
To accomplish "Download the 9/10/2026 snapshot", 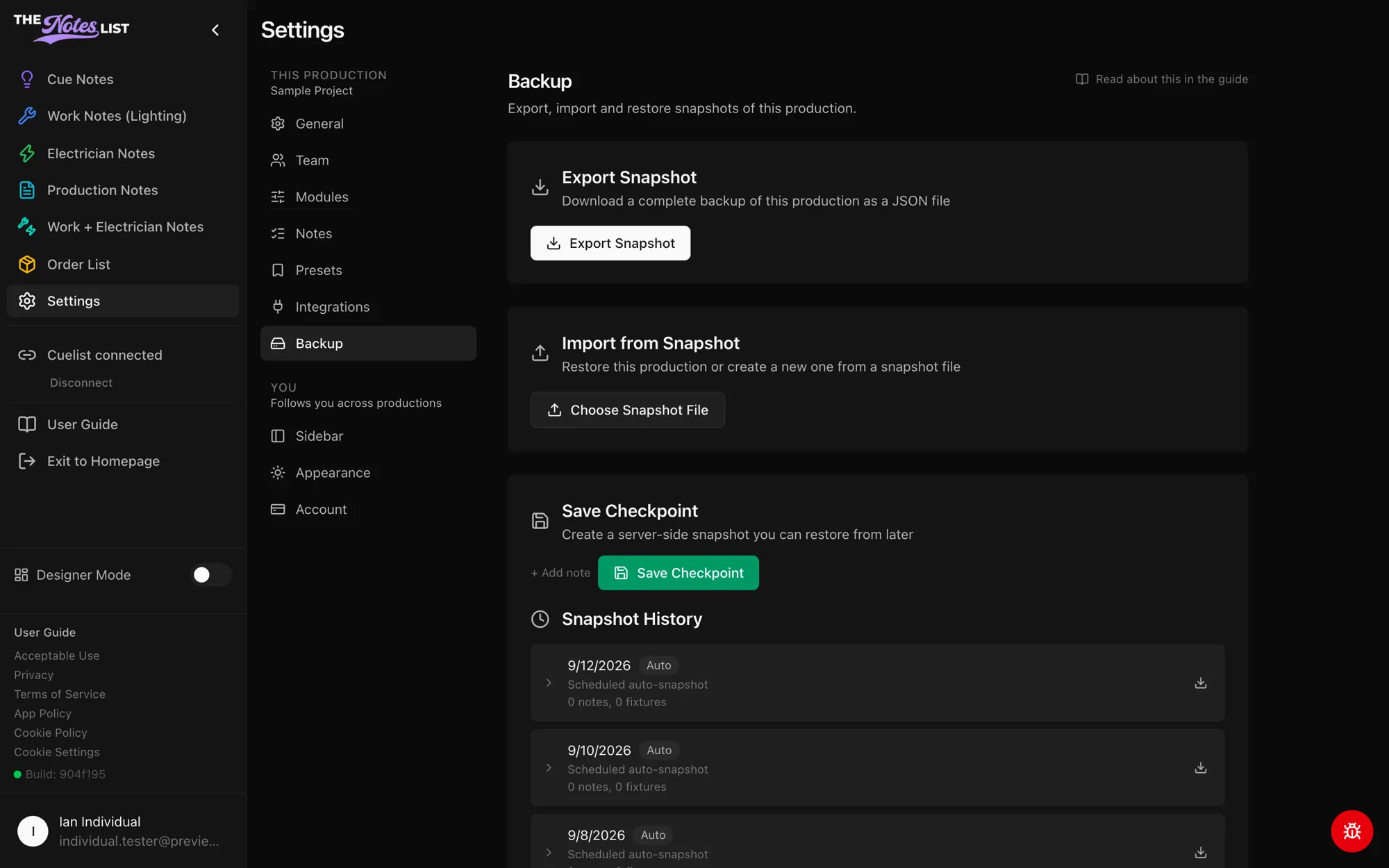I will [1200, 768].
